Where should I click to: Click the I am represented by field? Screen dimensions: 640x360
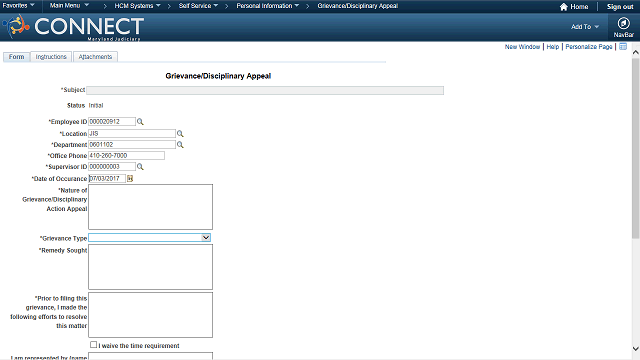(x=150, y=356)
